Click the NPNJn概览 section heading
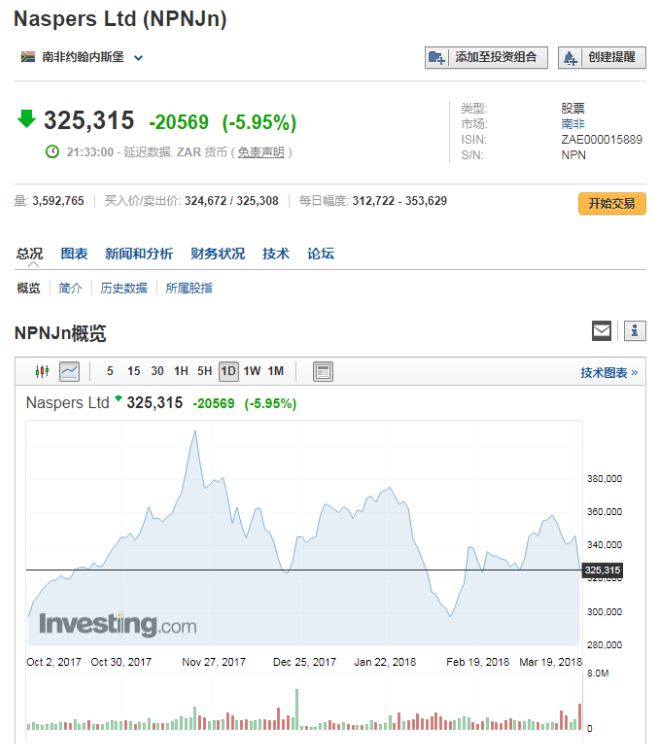658x744 pixels. [60, 333]
